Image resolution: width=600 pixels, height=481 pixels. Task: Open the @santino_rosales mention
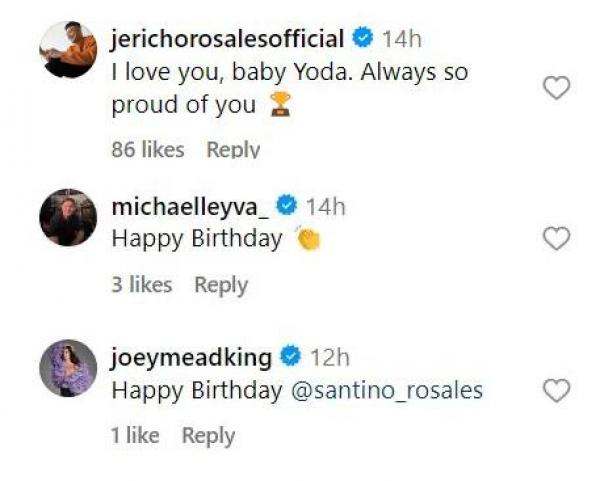(x=386, y=390)
